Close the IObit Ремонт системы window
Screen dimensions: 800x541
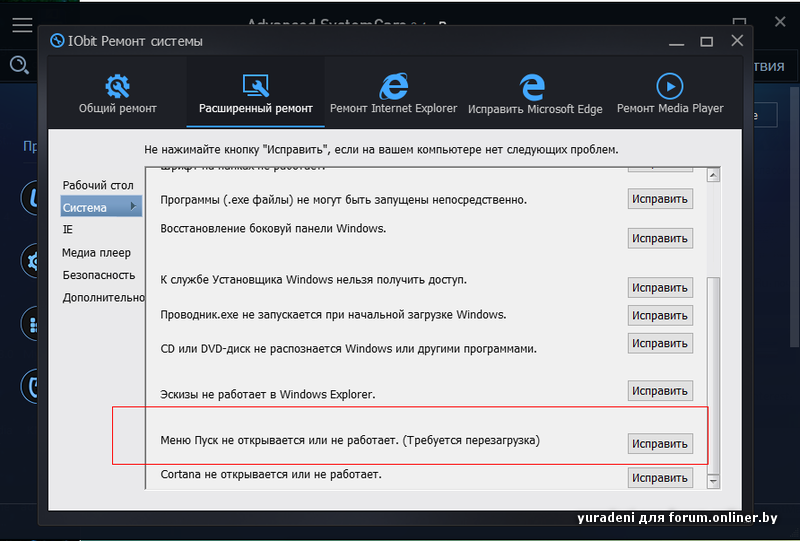click(737, 40)
